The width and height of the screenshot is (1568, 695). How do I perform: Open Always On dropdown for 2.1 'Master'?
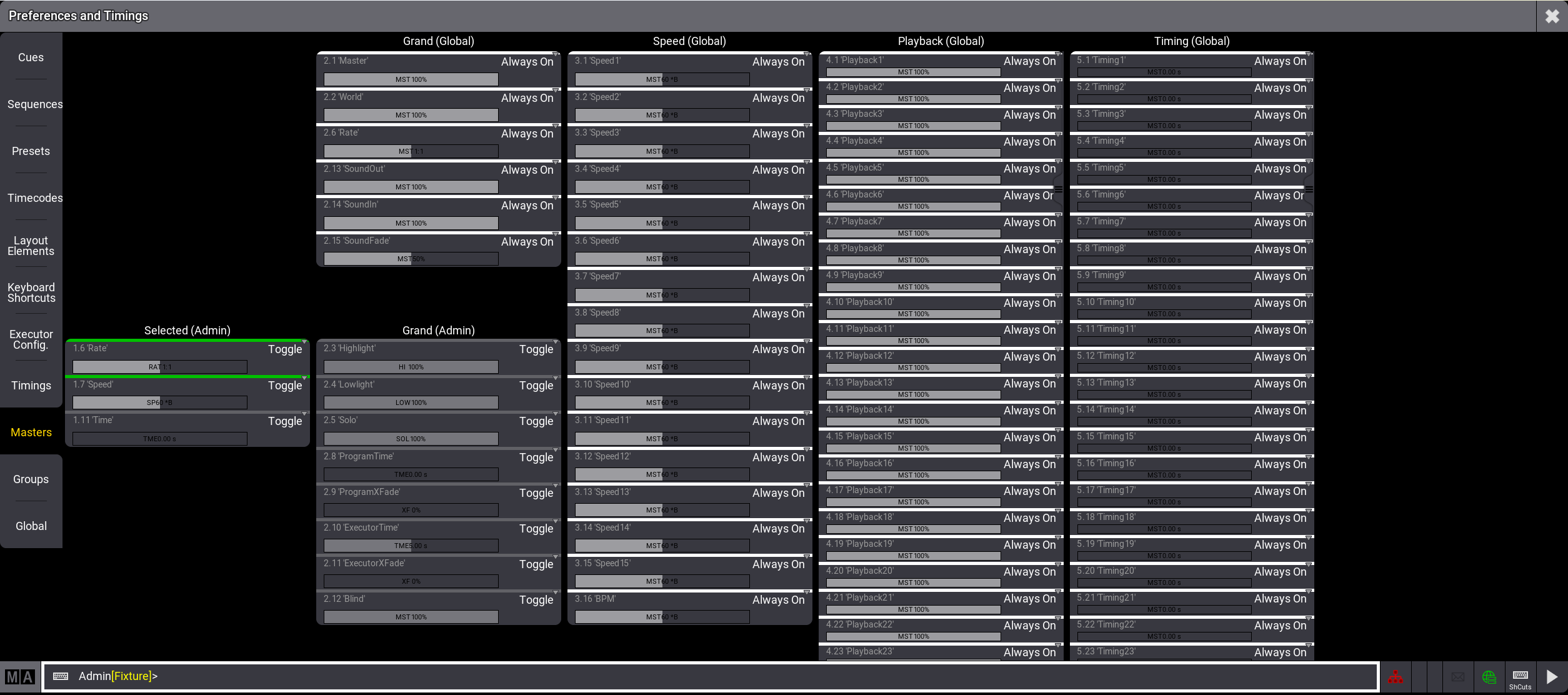(527, 62)
